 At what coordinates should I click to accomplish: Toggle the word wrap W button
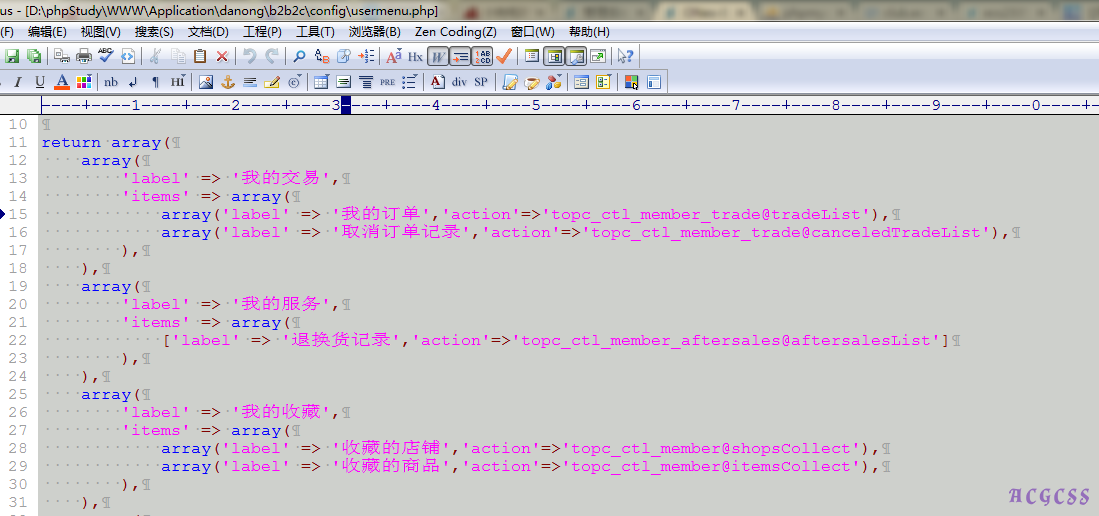[438, 56]
